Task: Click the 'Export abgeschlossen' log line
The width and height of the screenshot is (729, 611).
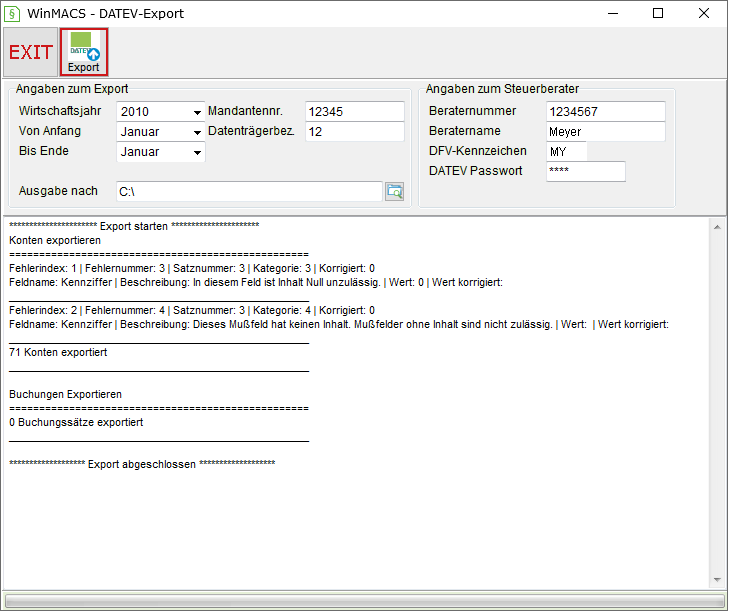Action: (142, 464)
